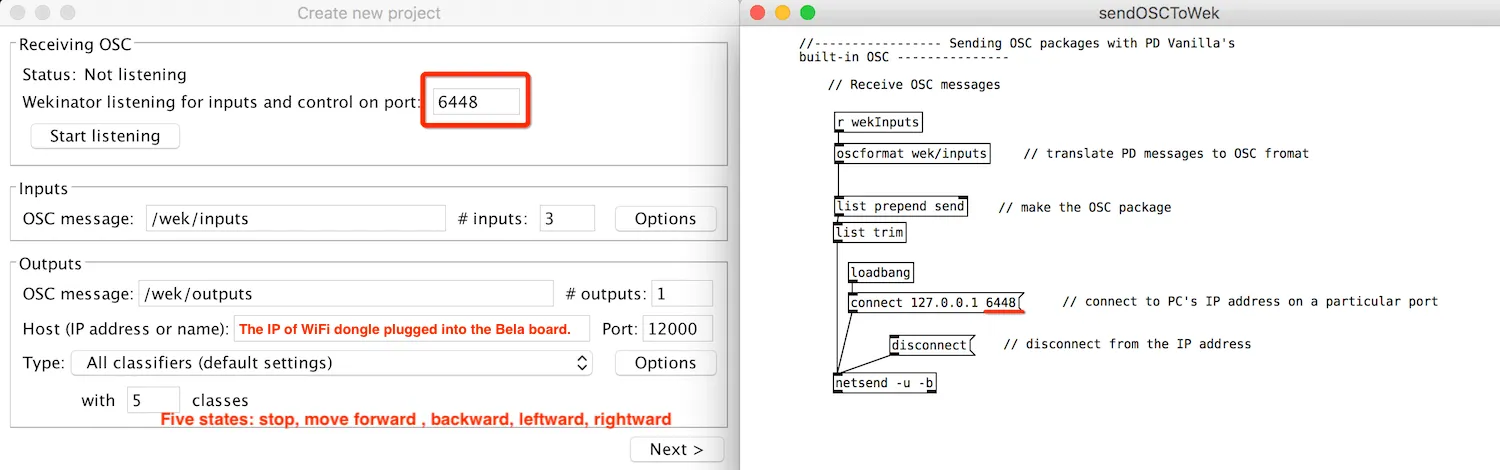Click the Host IP address field
The image size is (1500, 470).
pyautogui.click(x=411, y=329)
